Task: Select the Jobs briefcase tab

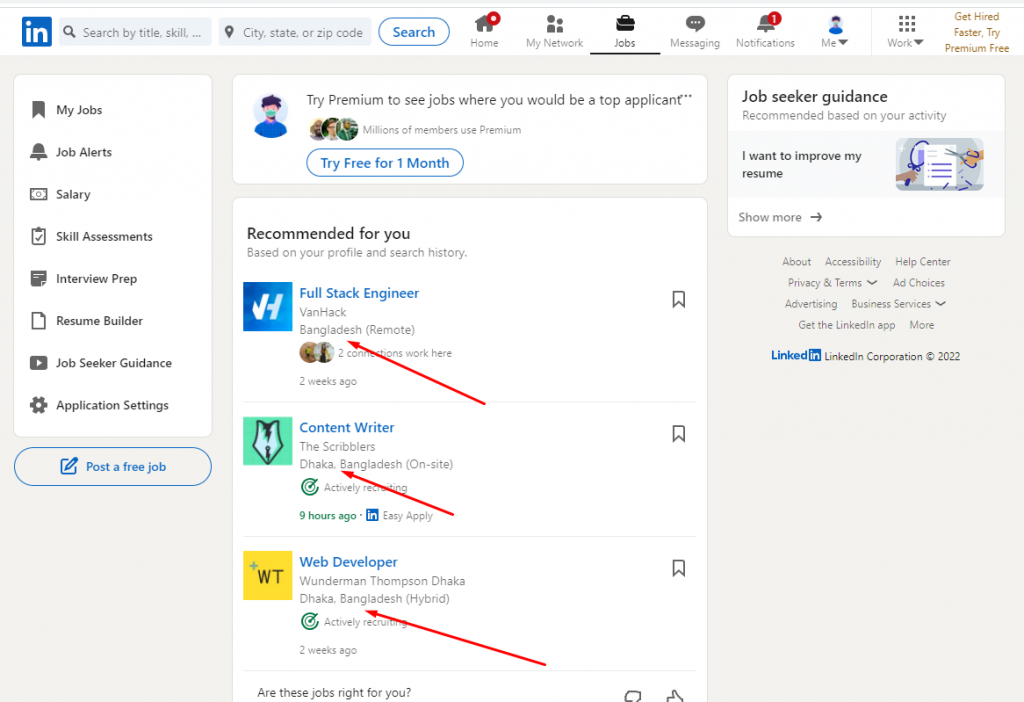Action: pyautogui.click(x=625, y=31)
